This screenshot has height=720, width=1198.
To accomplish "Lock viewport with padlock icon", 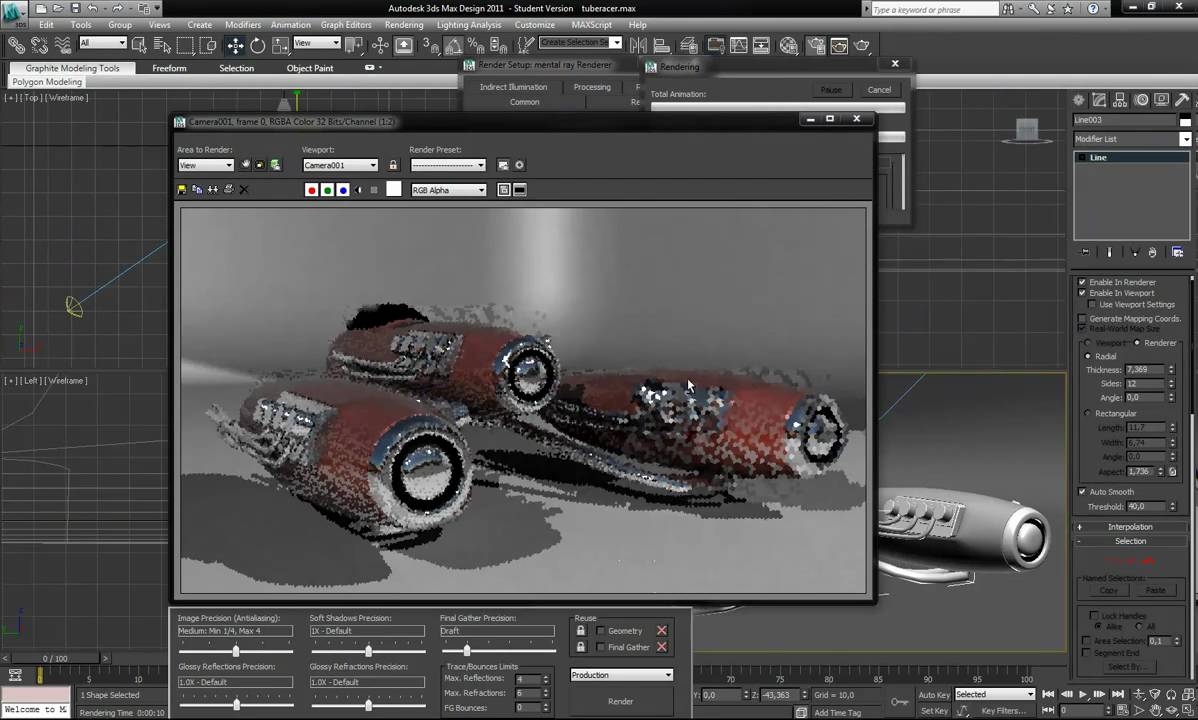I will point(393,165).
